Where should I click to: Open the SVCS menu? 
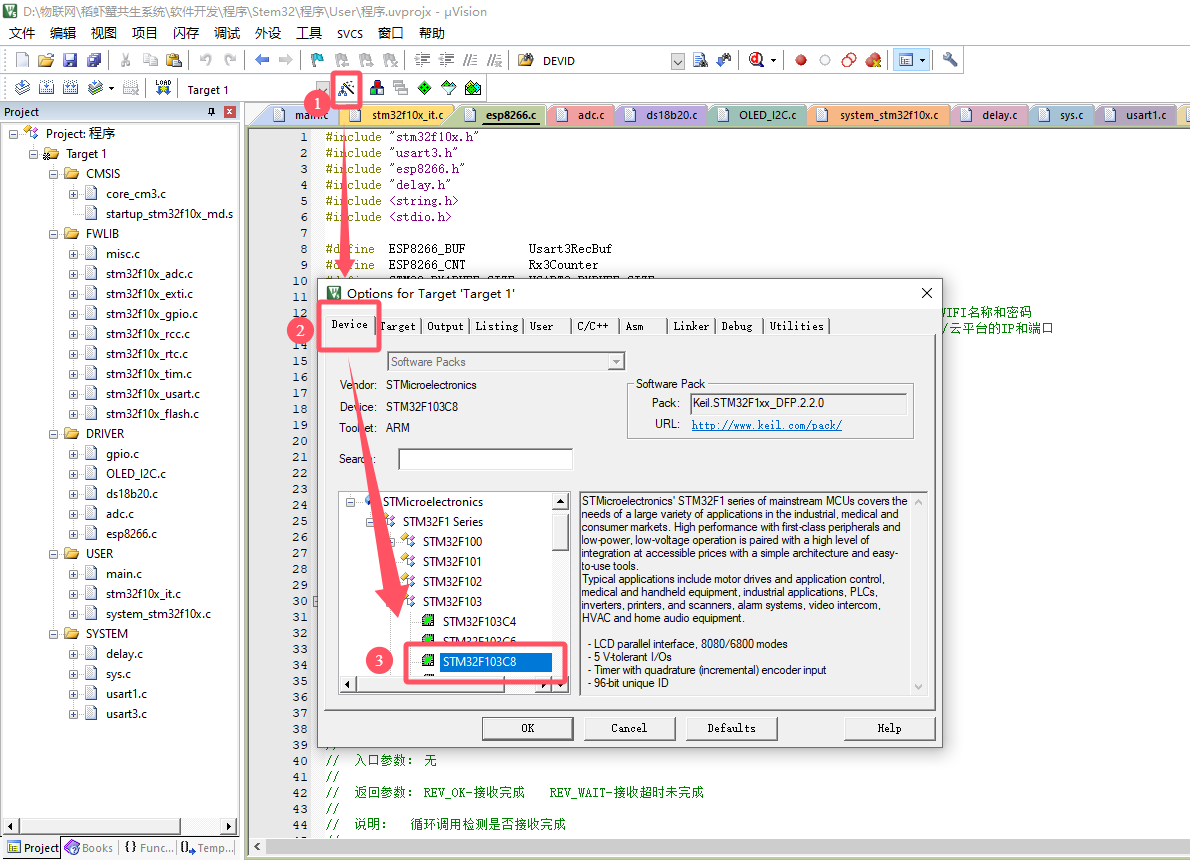click(x=350, y=33)
